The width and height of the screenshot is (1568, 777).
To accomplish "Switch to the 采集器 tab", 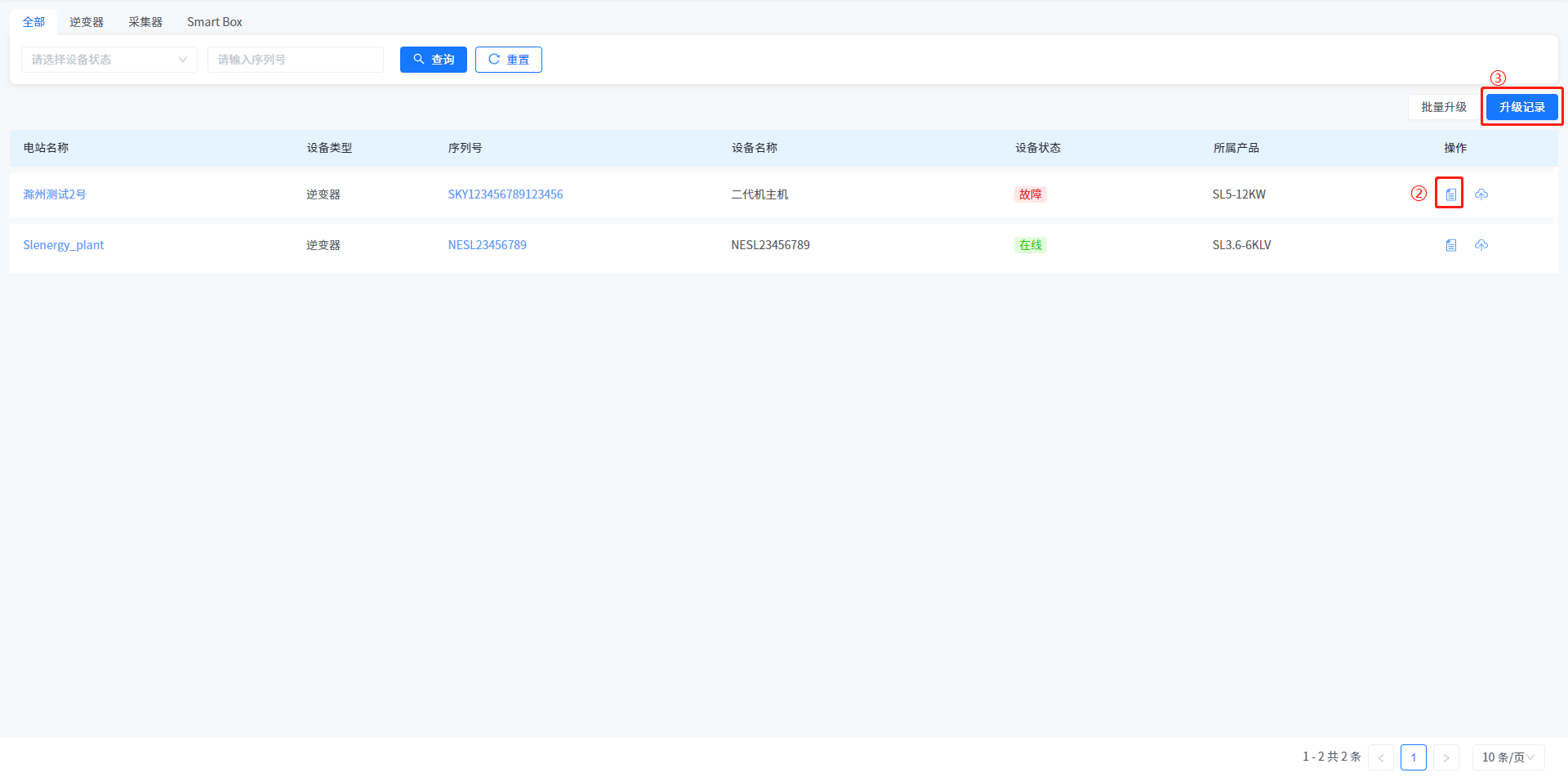I will (145, 22).
